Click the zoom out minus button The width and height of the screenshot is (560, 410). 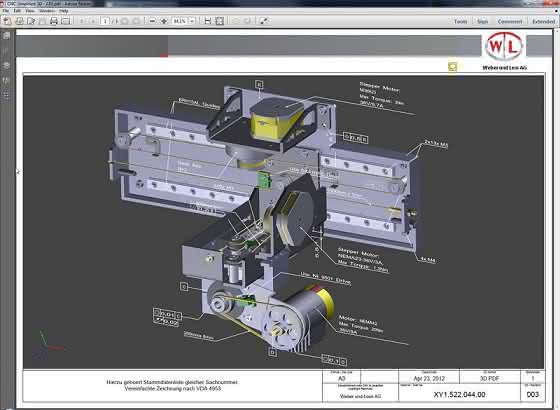click(x=152, y=21)
